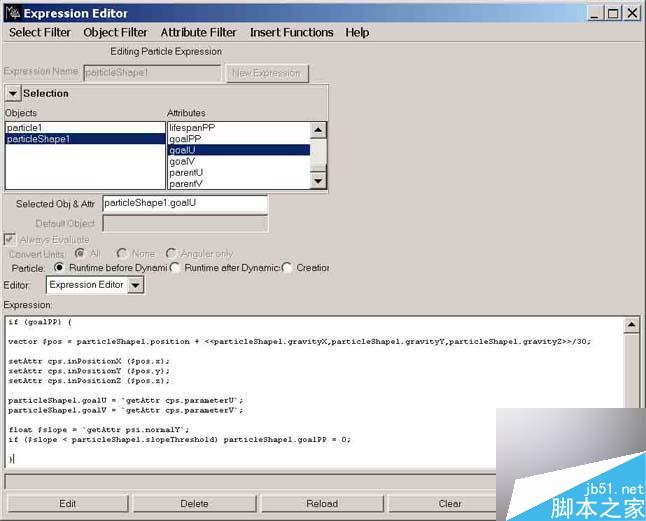Click Expression area scroll up arrow
This screenshot has height=521, width=646.
pyautogui.click(x=632, y=325)
